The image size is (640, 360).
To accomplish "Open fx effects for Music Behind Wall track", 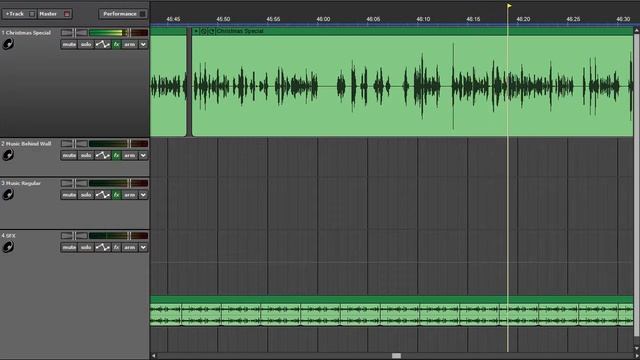I will click(x=116, y=156).
